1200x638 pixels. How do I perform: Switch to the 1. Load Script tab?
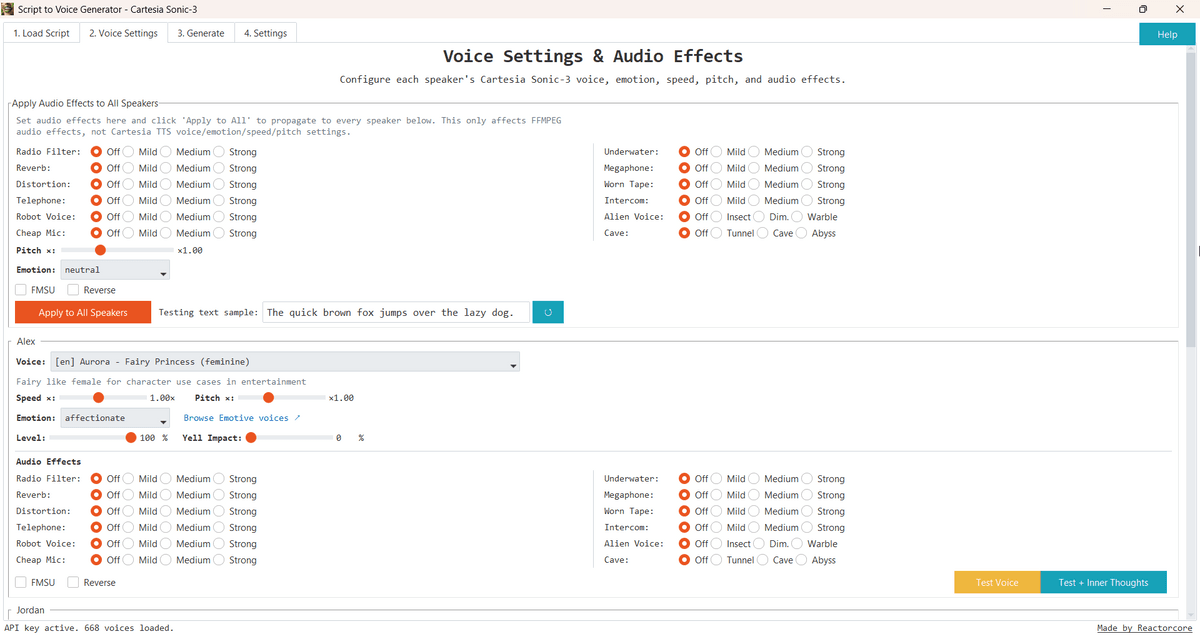[41, 33]
